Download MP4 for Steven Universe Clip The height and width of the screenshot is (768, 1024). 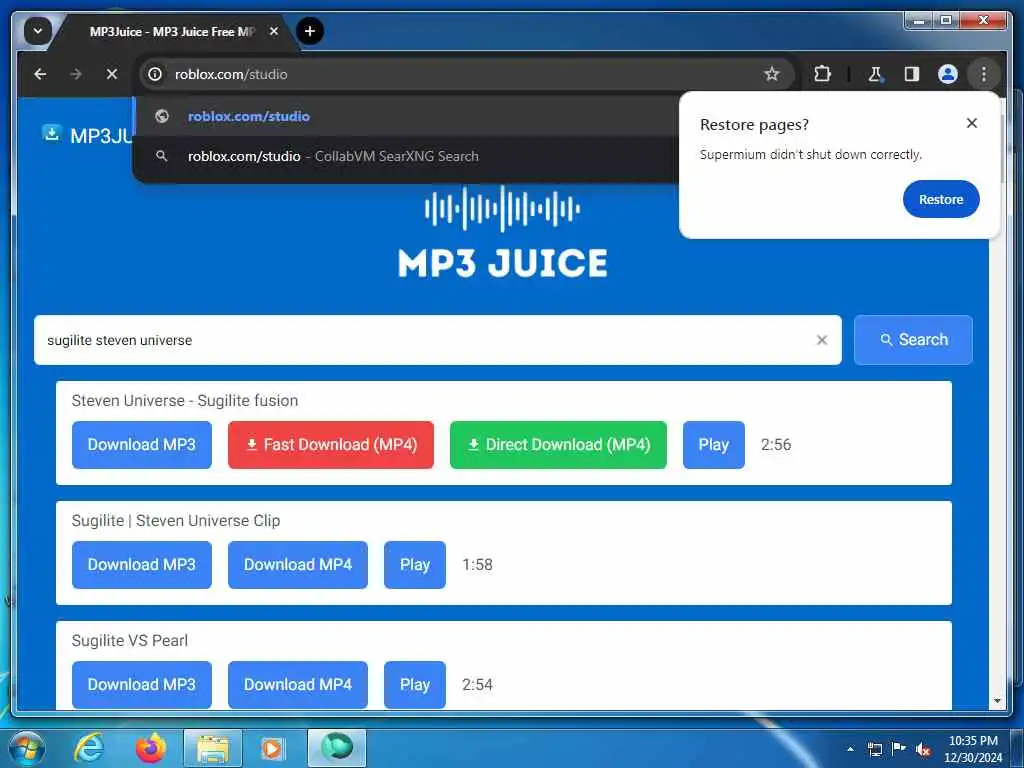298,565
